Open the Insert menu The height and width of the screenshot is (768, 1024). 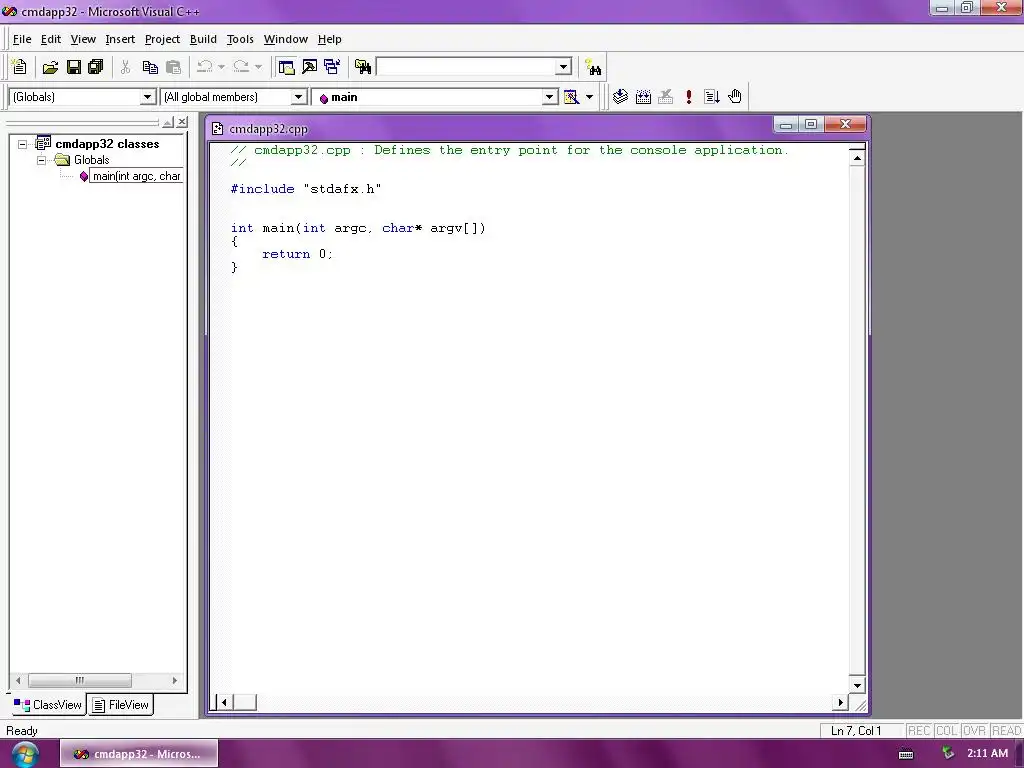tap(120, 39)
